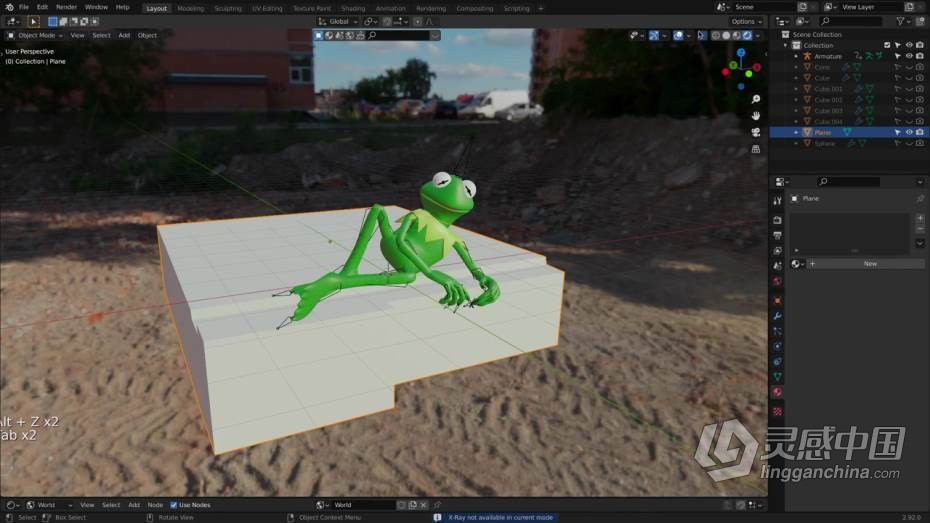Enable Use Nodes checkbox
The image size is (930, 523).
coord(174,505)
